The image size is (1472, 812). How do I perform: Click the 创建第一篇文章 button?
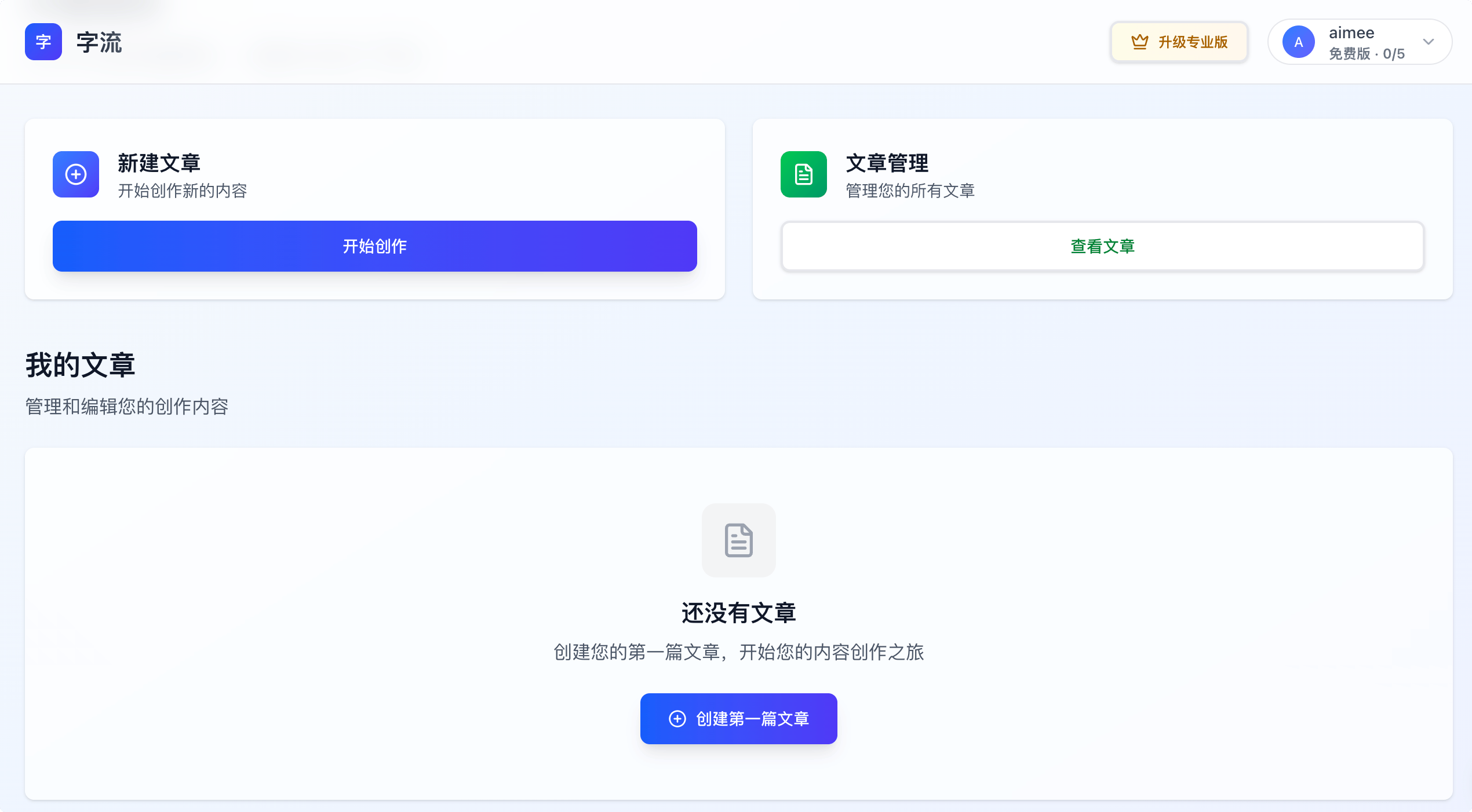click(738, 718)
